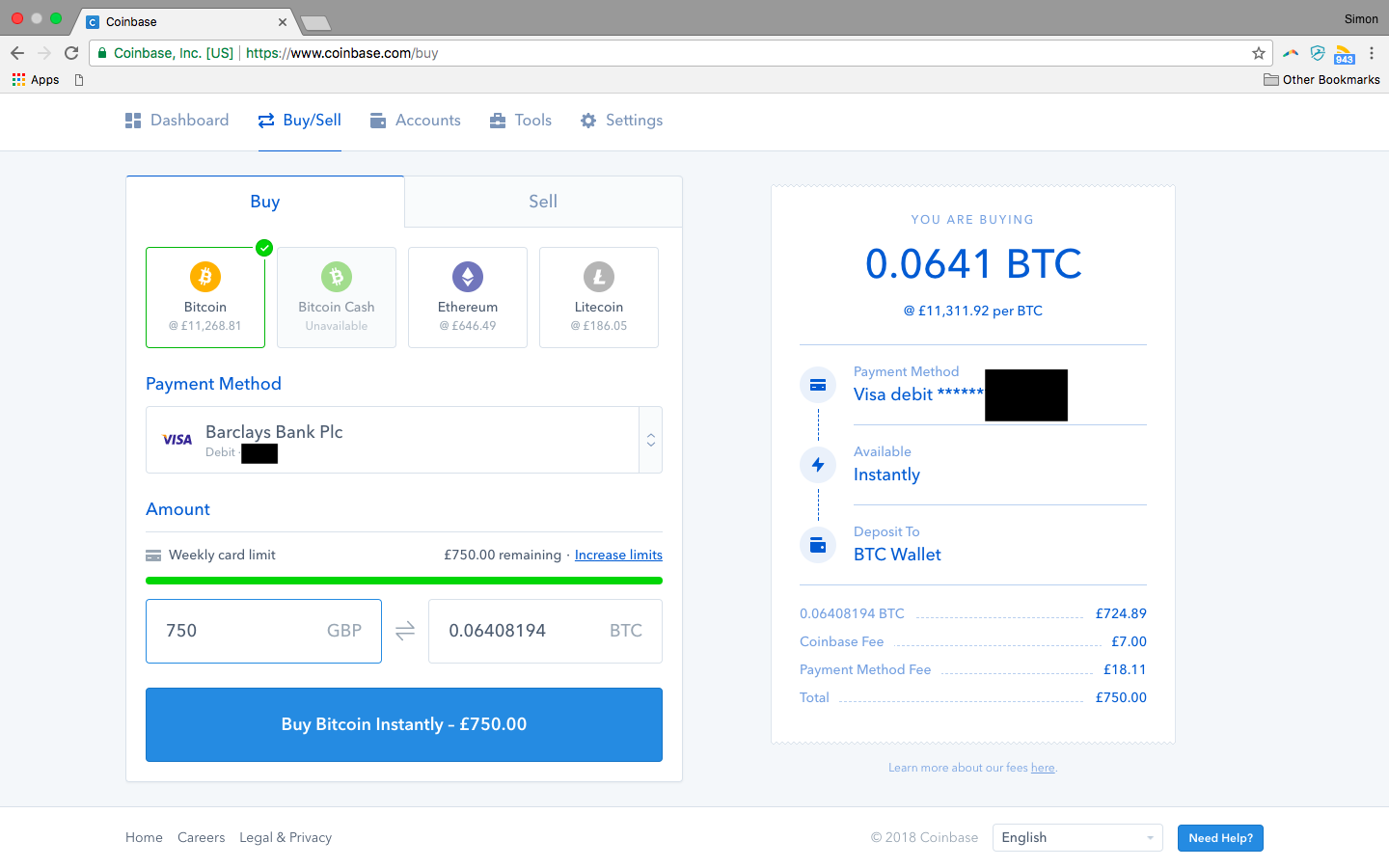Open the Barclays Bank Plc payment dropdown
Screen dimensions: 1389x868
pyautogui.click(x=404, y=440)
